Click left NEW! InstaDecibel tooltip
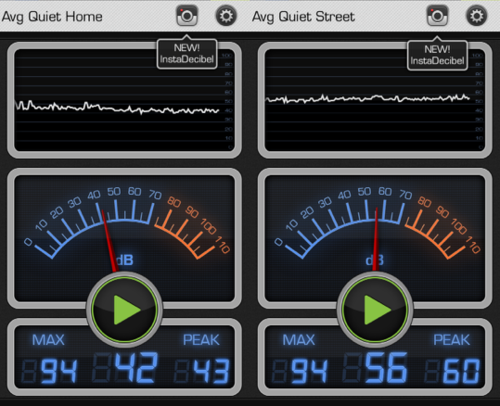Viewport: 500px width, 406px height. pyautogui.click(x=187, y=53)
